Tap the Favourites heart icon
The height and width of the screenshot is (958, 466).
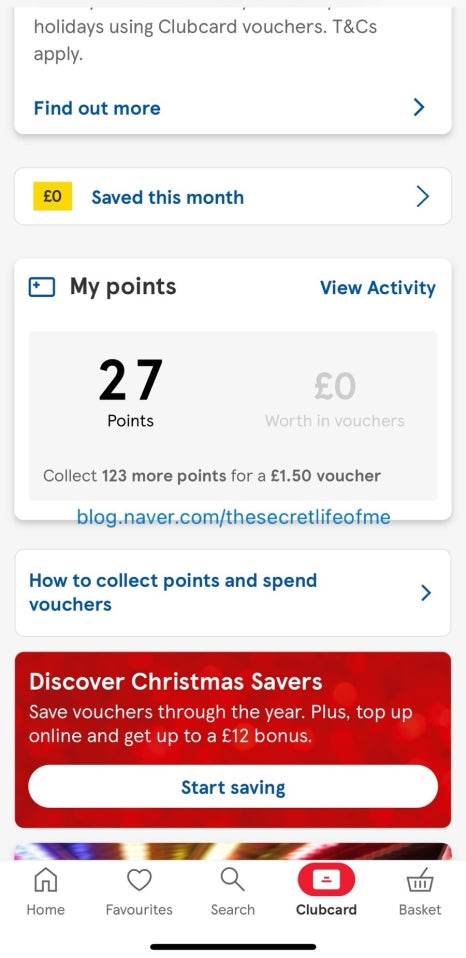(139, 880)
